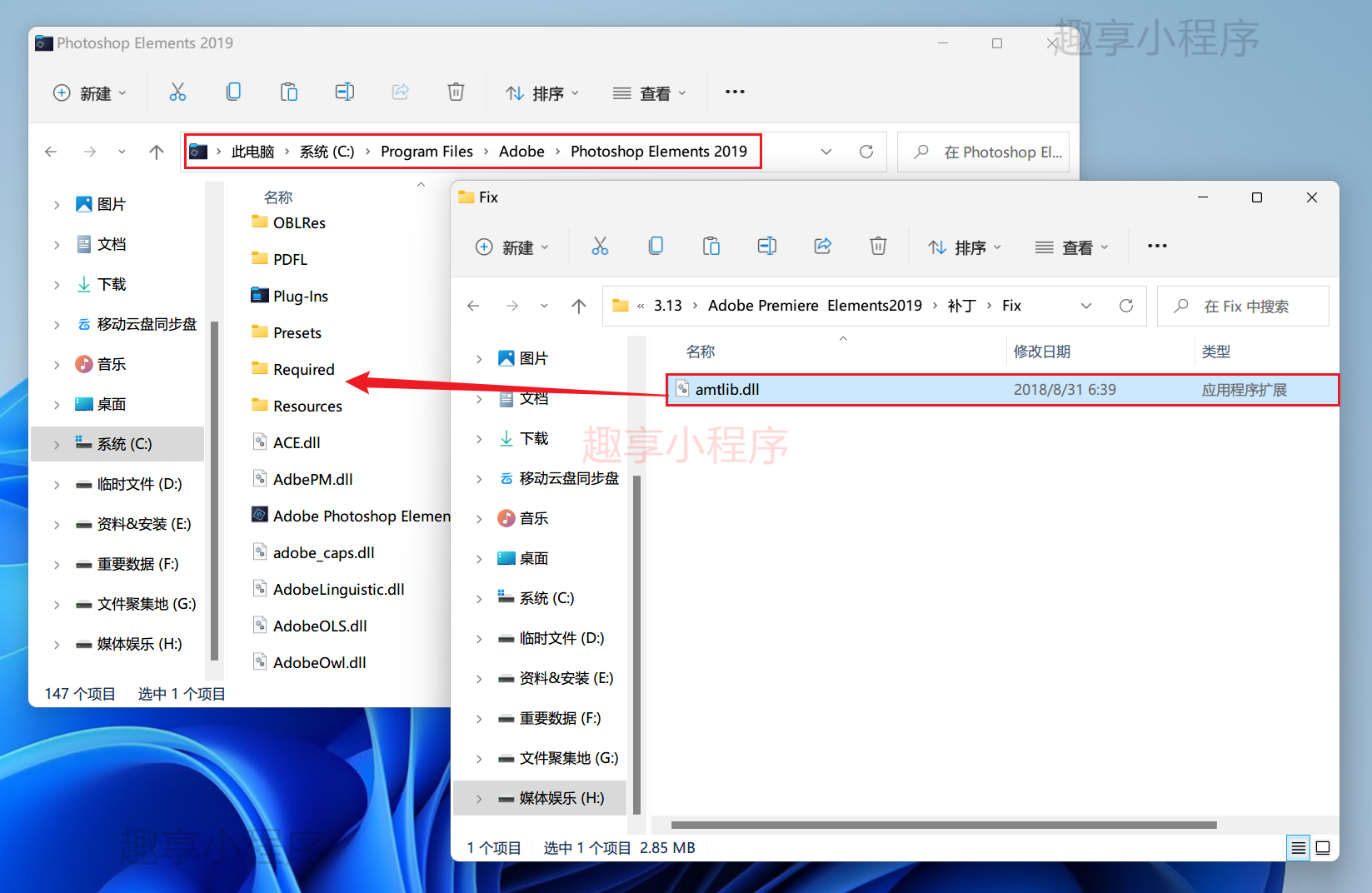Click Paste icon in Fix window toolbar
This screenshot has width=1372, height=893.
point(711,246)
